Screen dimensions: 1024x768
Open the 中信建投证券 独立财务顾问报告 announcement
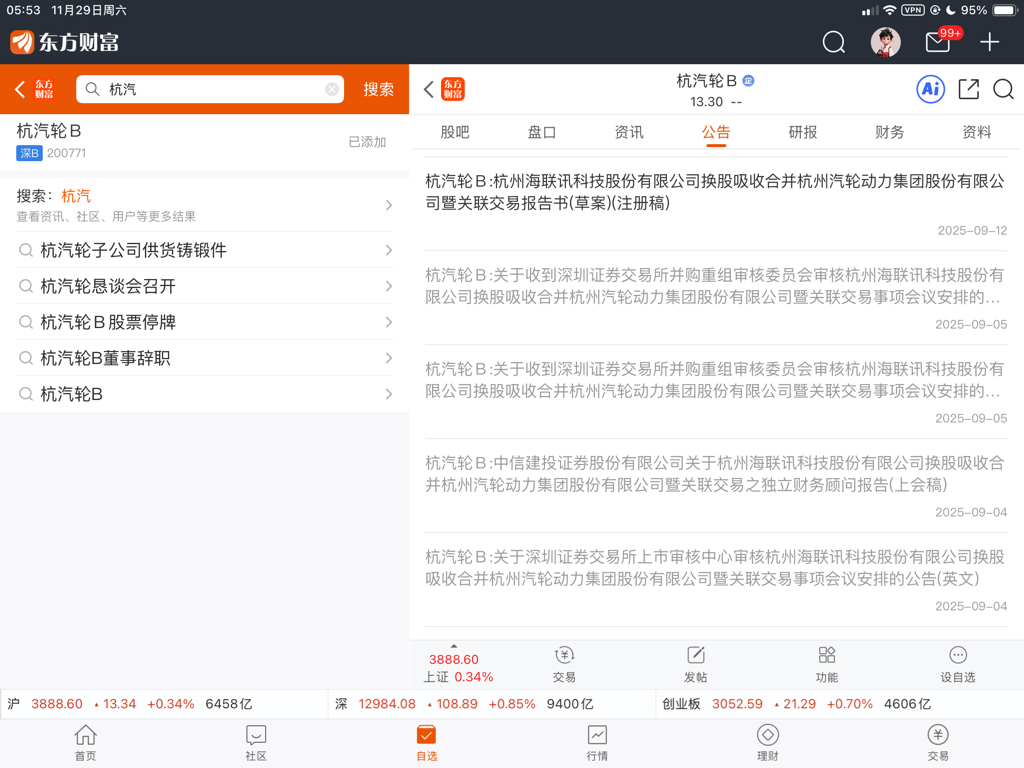(x=716, y=486)
